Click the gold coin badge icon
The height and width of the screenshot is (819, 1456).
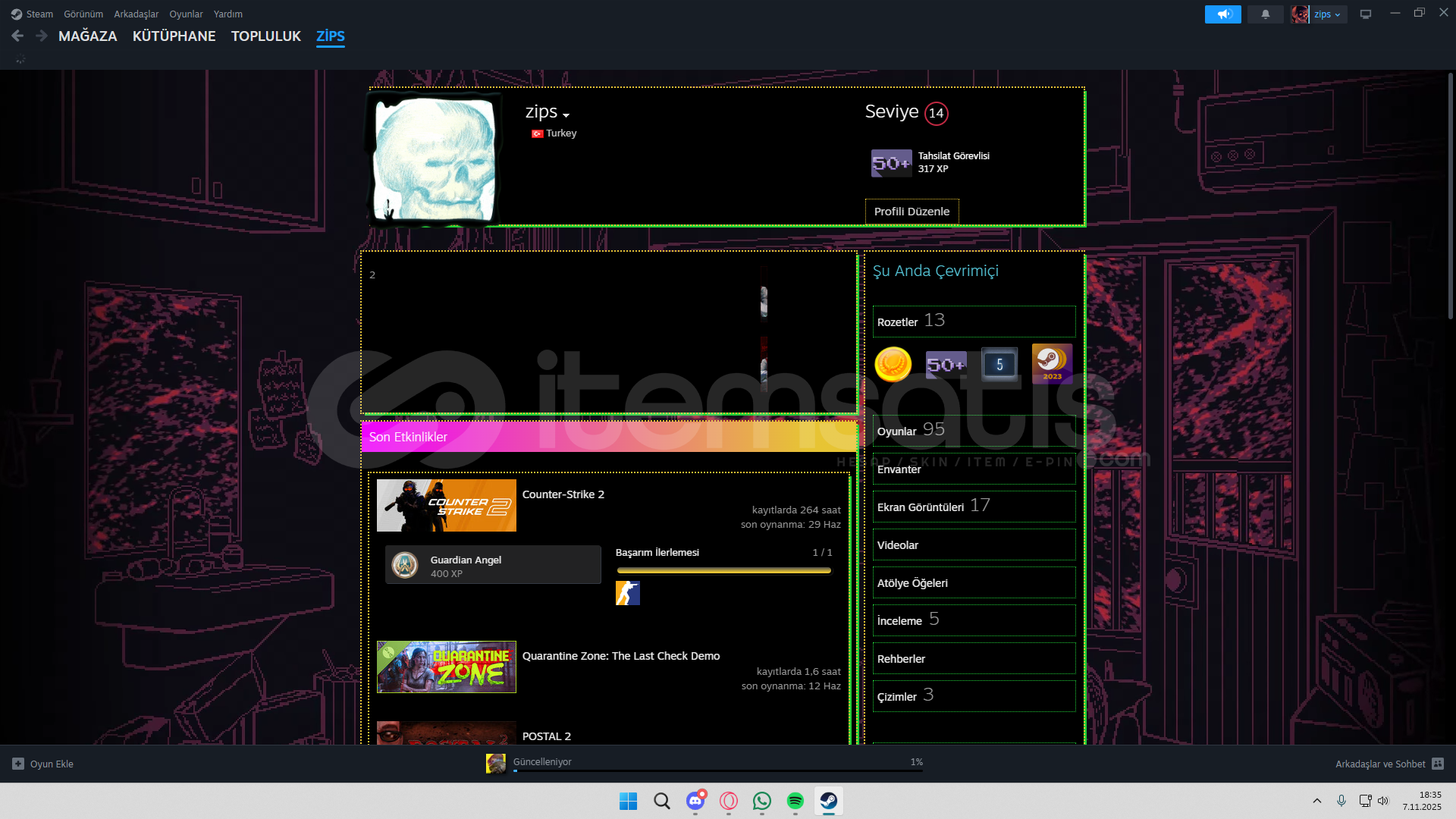[893, 365]
